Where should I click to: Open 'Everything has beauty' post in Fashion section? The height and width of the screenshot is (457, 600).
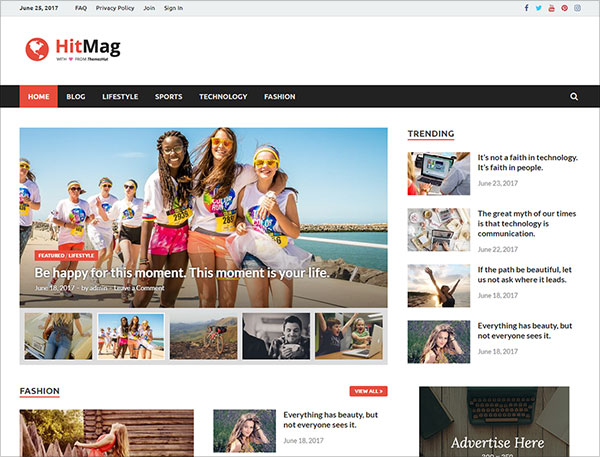coord(331,420)
